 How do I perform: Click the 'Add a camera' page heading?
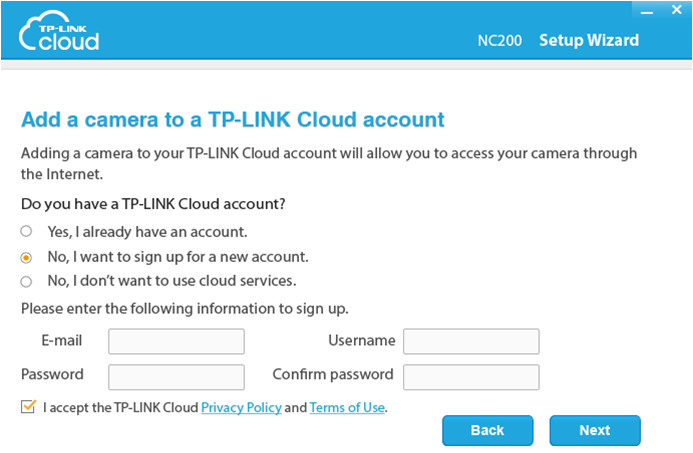[232, 120]
